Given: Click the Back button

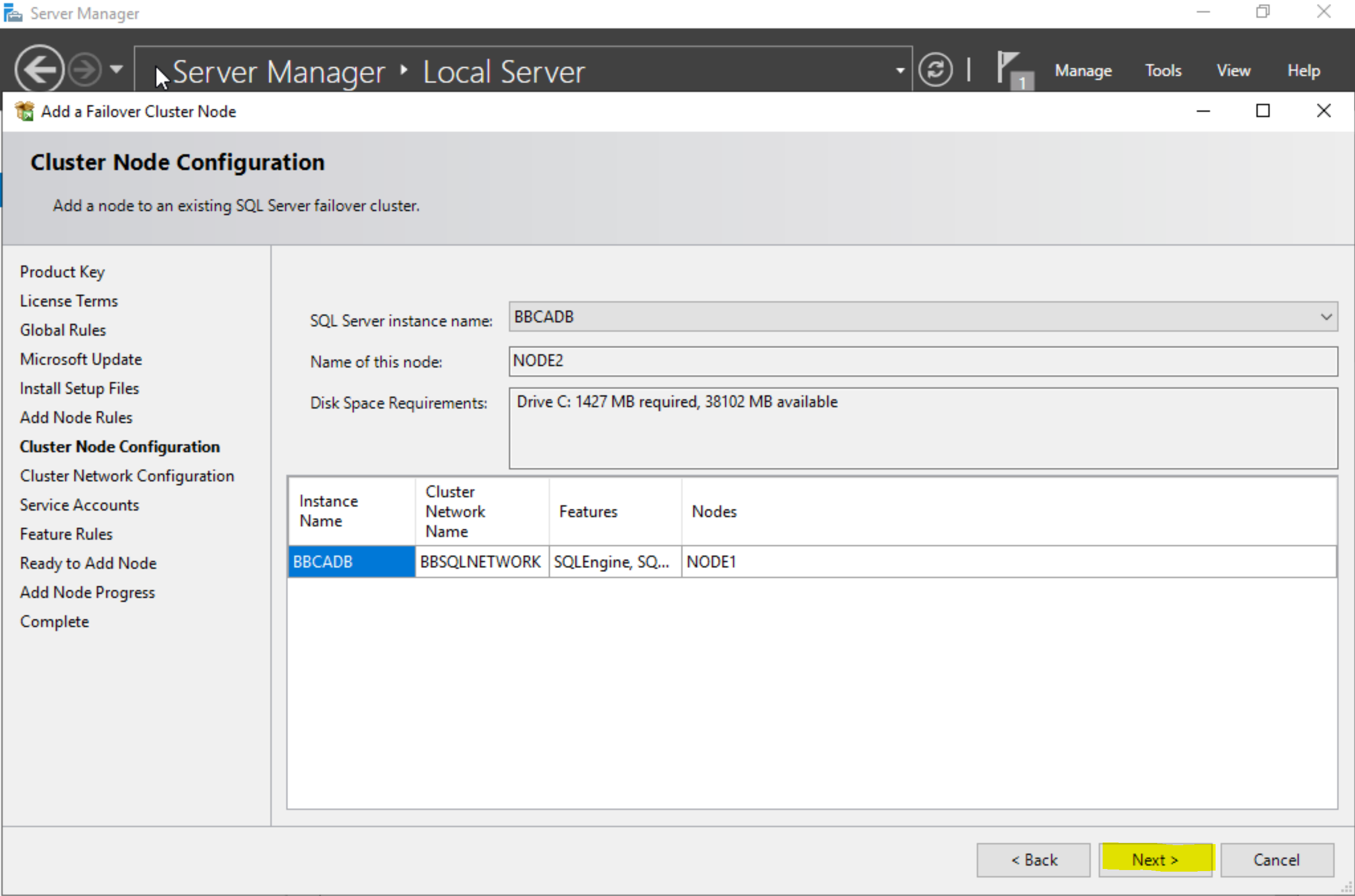Looking at the screenshot, I should [x=1033, y=860].
